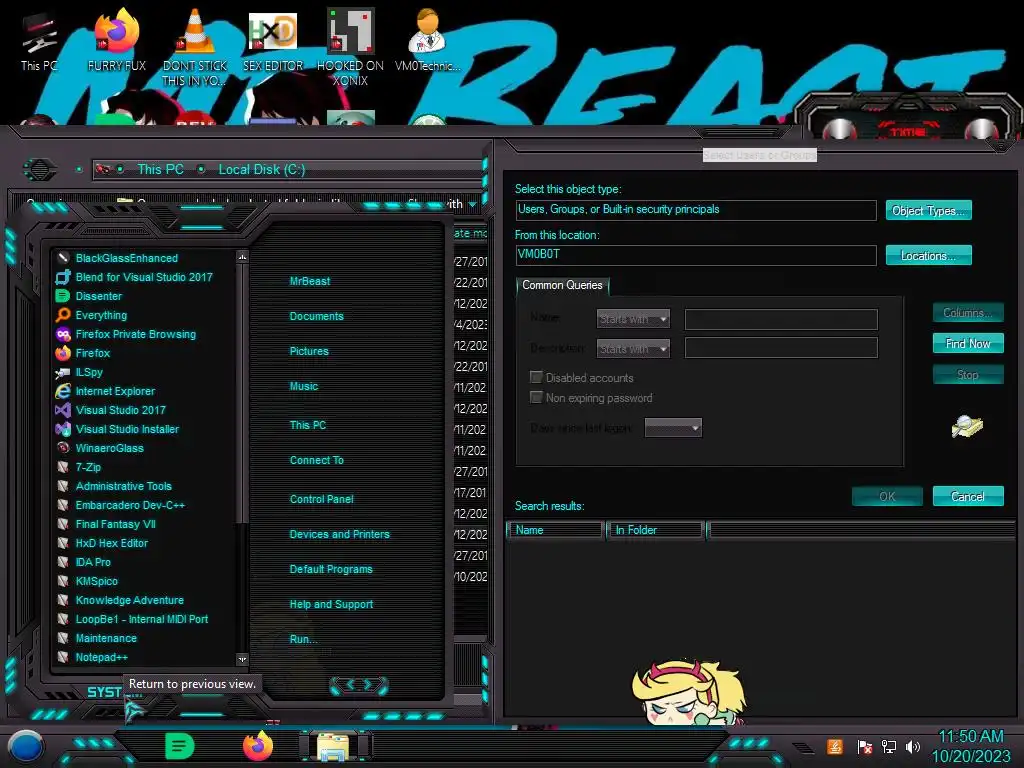1024x768 pixels.
Task: Open the Firefox taskbar icon
Action: (258, 746)
